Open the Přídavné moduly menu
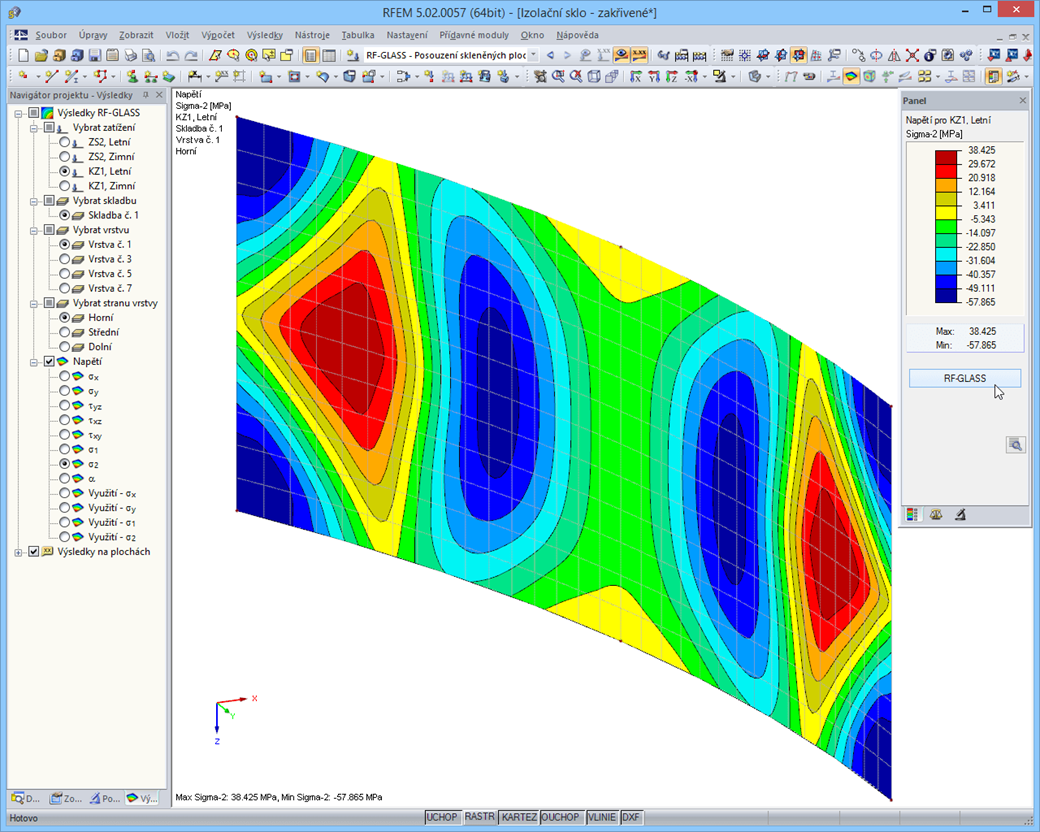The height and width of the screenshot is (832, 1040). [x=474, y=35]
